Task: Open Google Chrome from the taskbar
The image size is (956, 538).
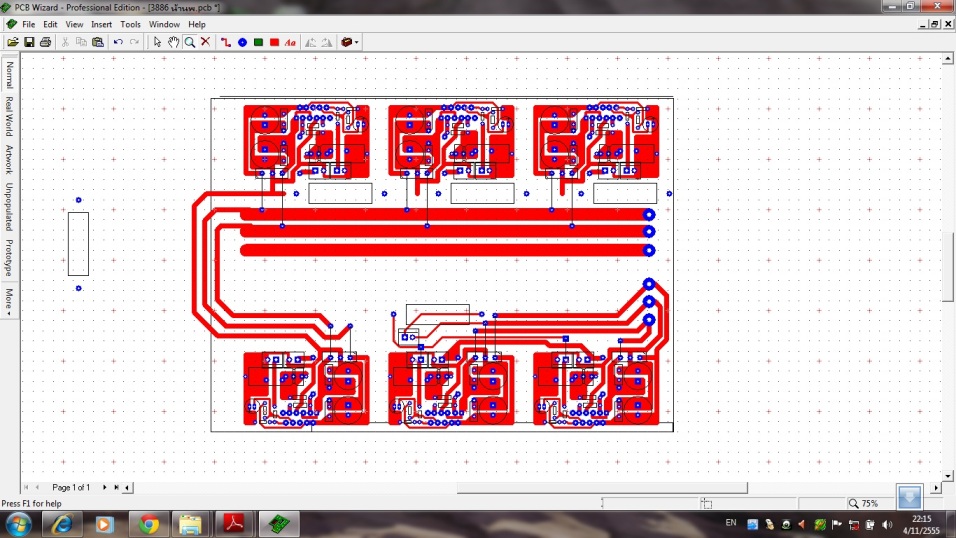Action: (x=149, y=523)
